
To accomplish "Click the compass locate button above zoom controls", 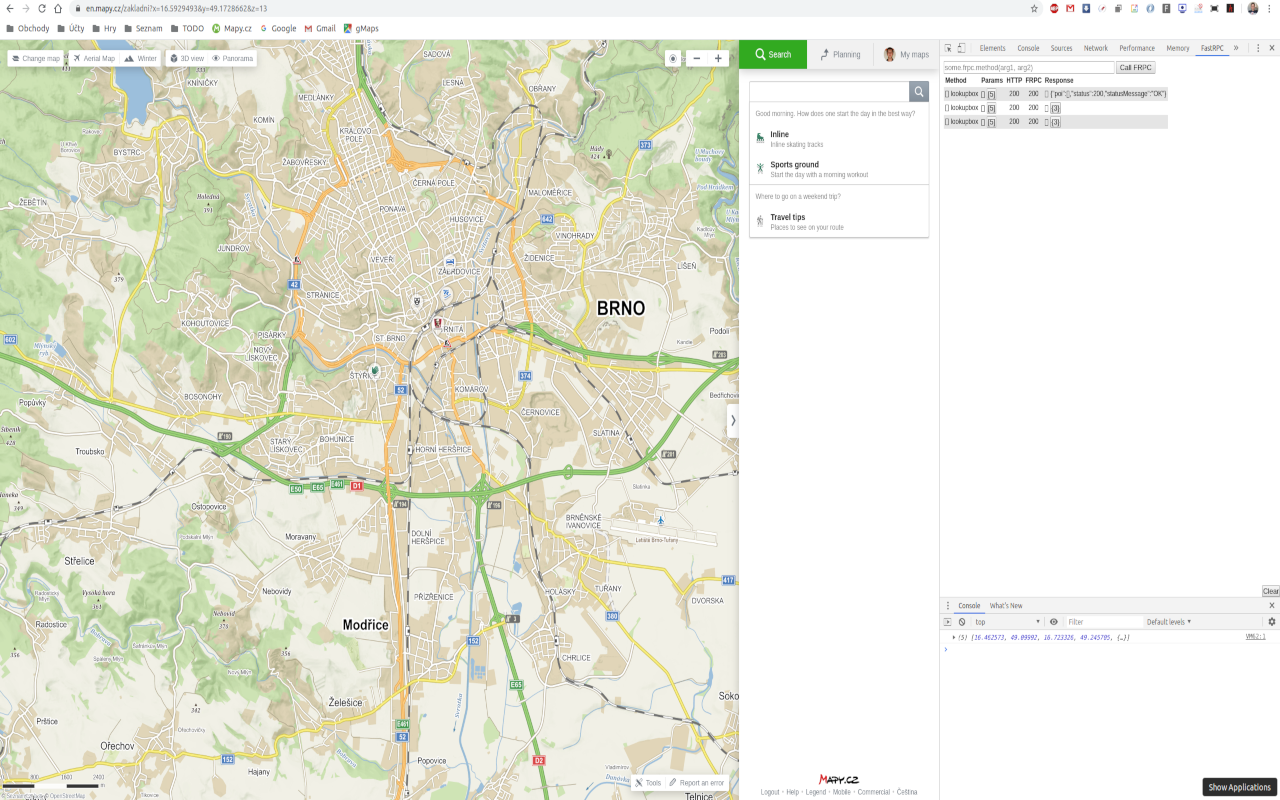I will point(673,58).
